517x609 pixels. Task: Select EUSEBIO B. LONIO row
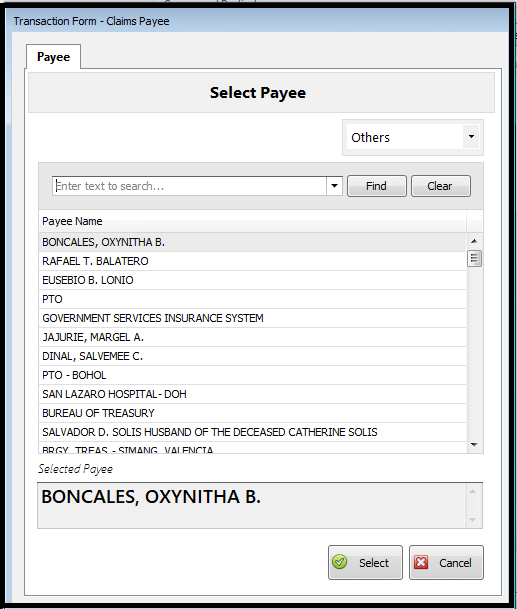click(x=252, y=280)
